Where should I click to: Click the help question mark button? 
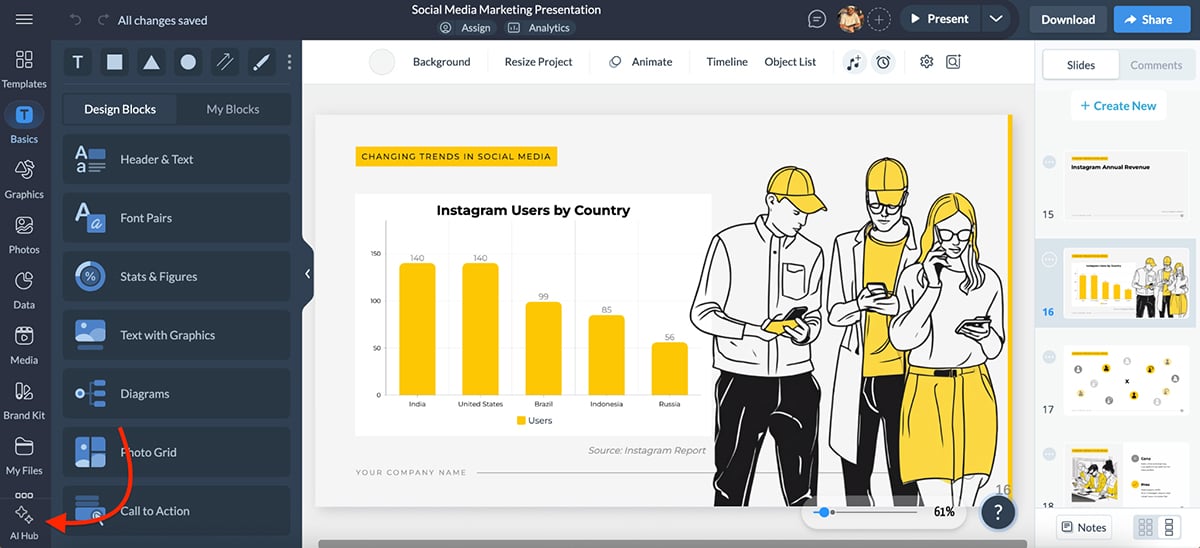[x=997, y=512]
